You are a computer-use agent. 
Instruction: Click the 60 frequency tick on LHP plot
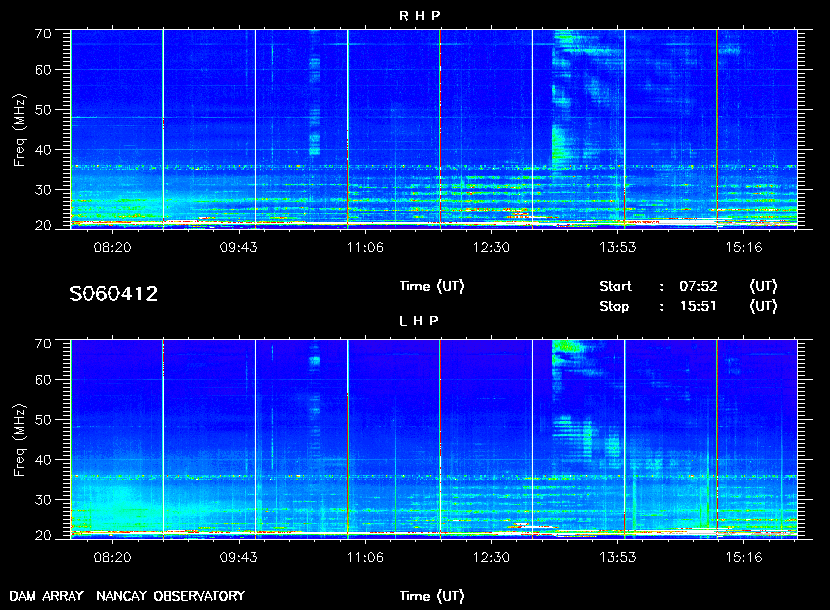tap(43, 380)
